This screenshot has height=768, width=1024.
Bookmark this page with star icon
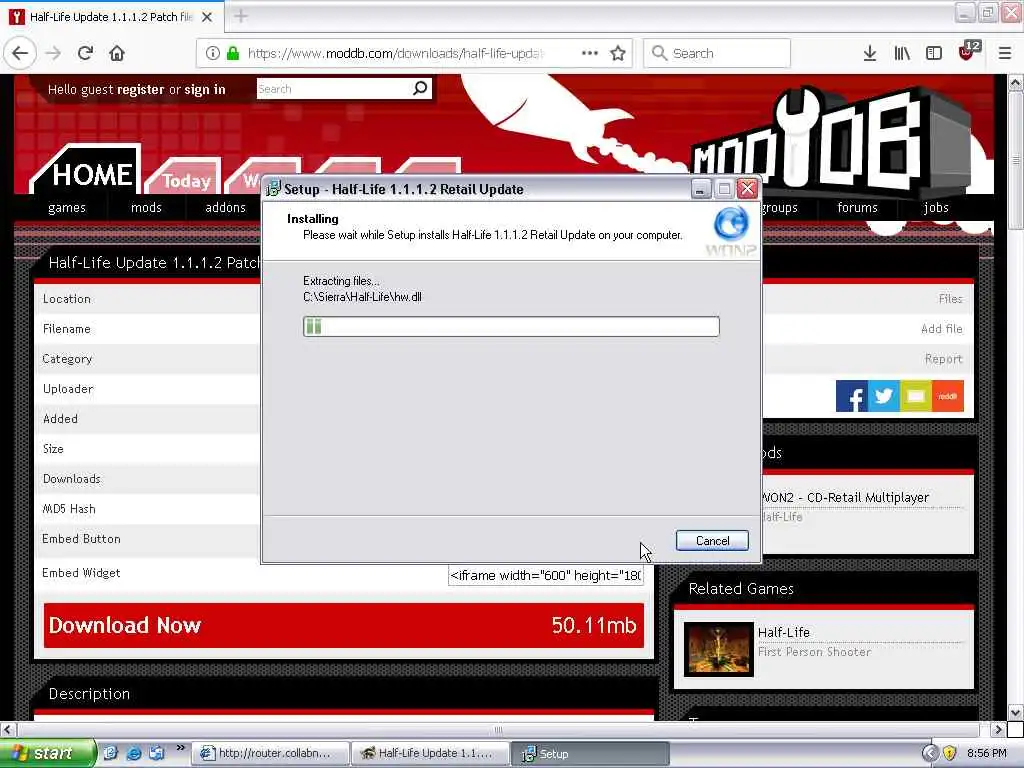[x=618, y=53]
